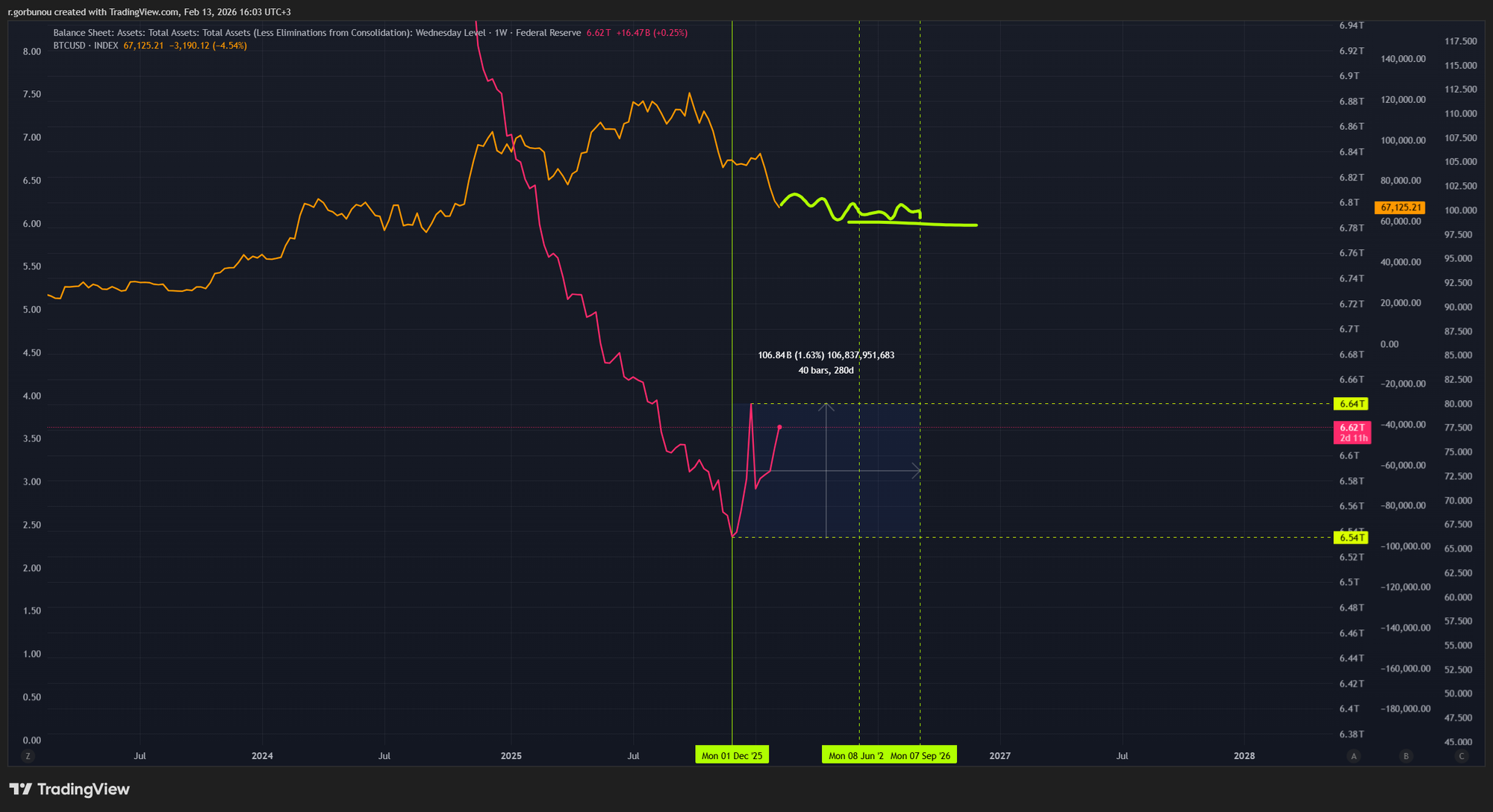Click the C price scale badge
1493x812 pixels.
coord(1462,756)
